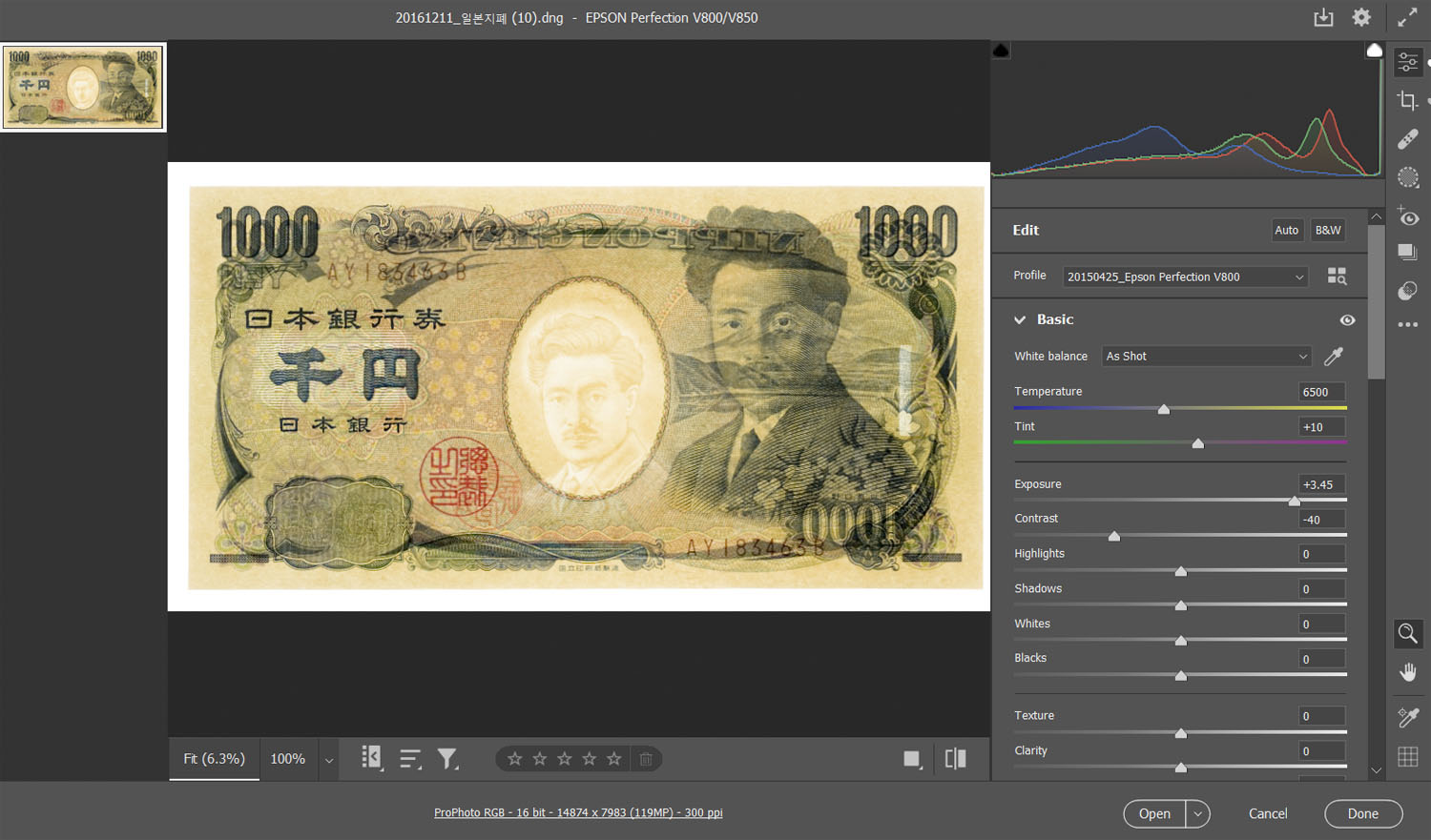Toggle highlight clipping warning in histogram
Screen dimensions: 1431x840
click(1374, 51)
